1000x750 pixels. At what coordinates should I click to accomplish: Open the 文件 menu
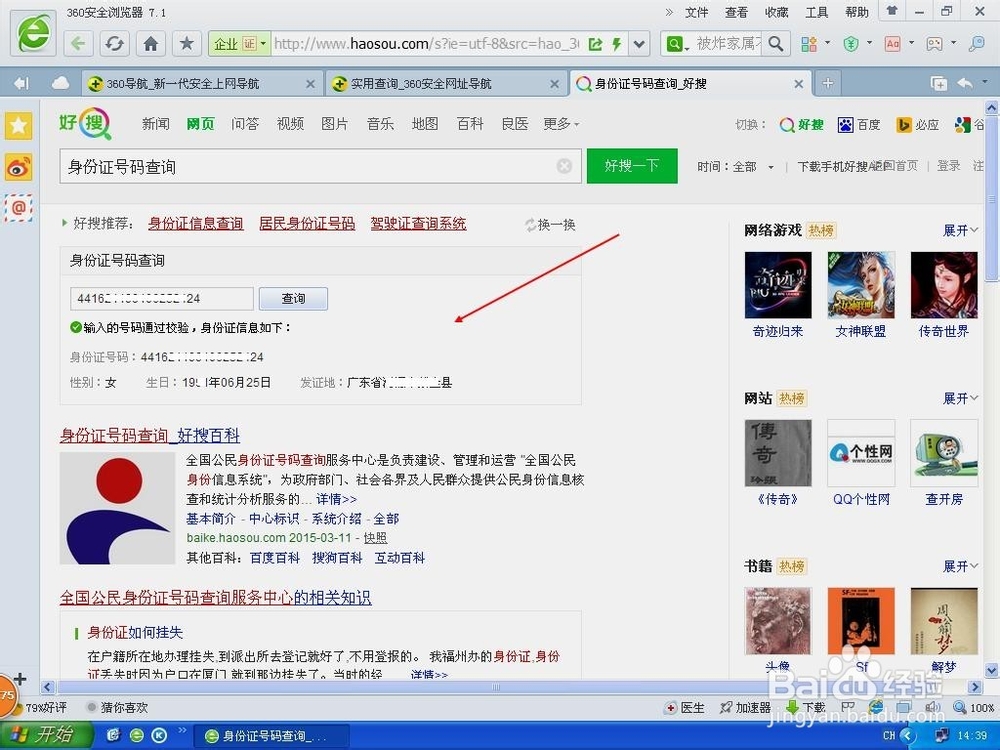click(696, 12)
